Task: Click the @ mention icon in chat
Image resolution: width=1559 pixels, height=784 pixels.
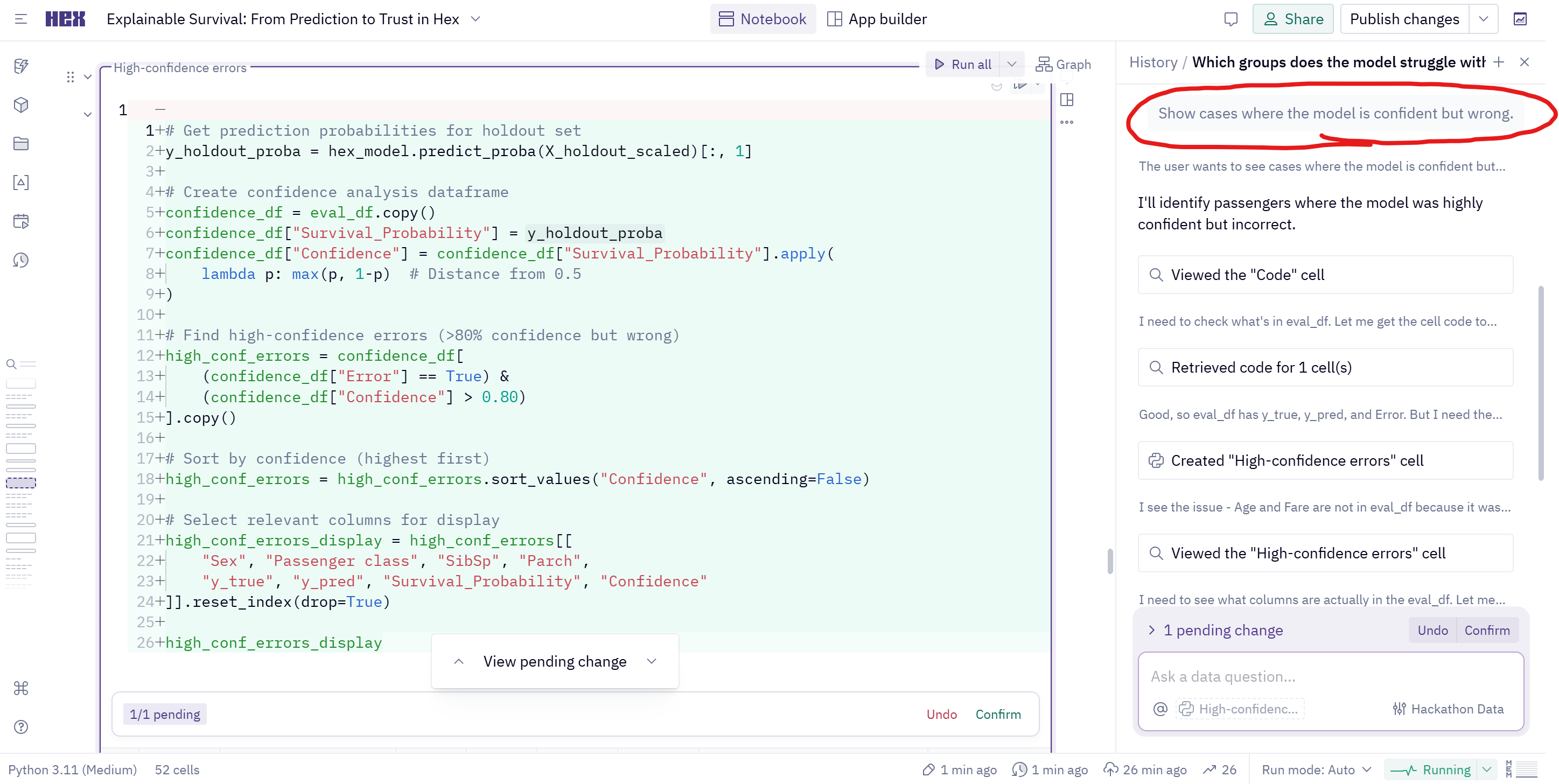Action: pyautogui.click(x=1159, y=709)
